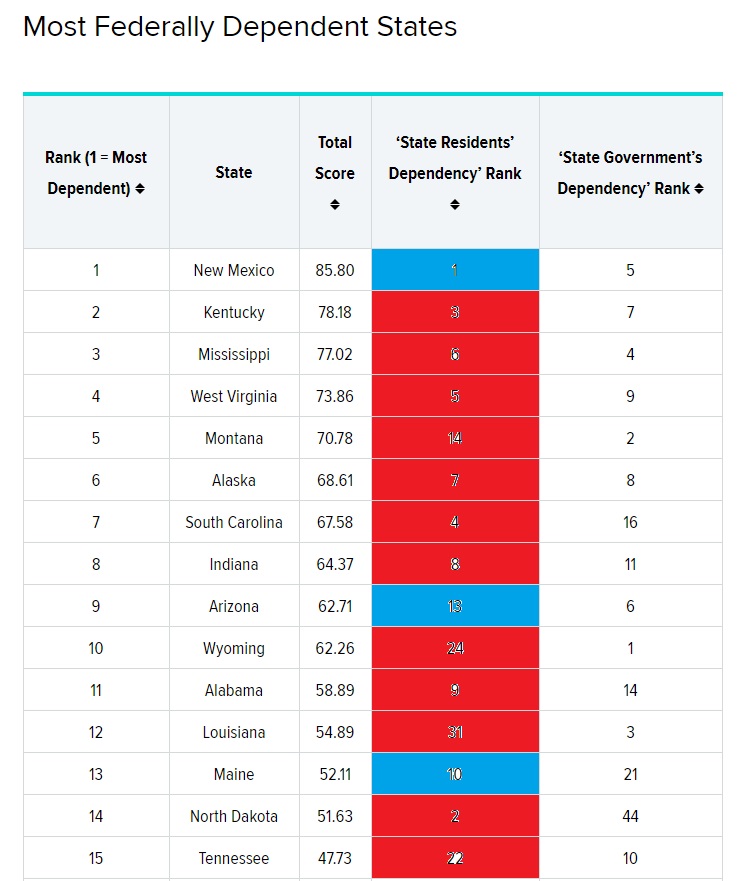Click Total Score sort arrows
Screen dimensions: 738x881
point(335,205)
